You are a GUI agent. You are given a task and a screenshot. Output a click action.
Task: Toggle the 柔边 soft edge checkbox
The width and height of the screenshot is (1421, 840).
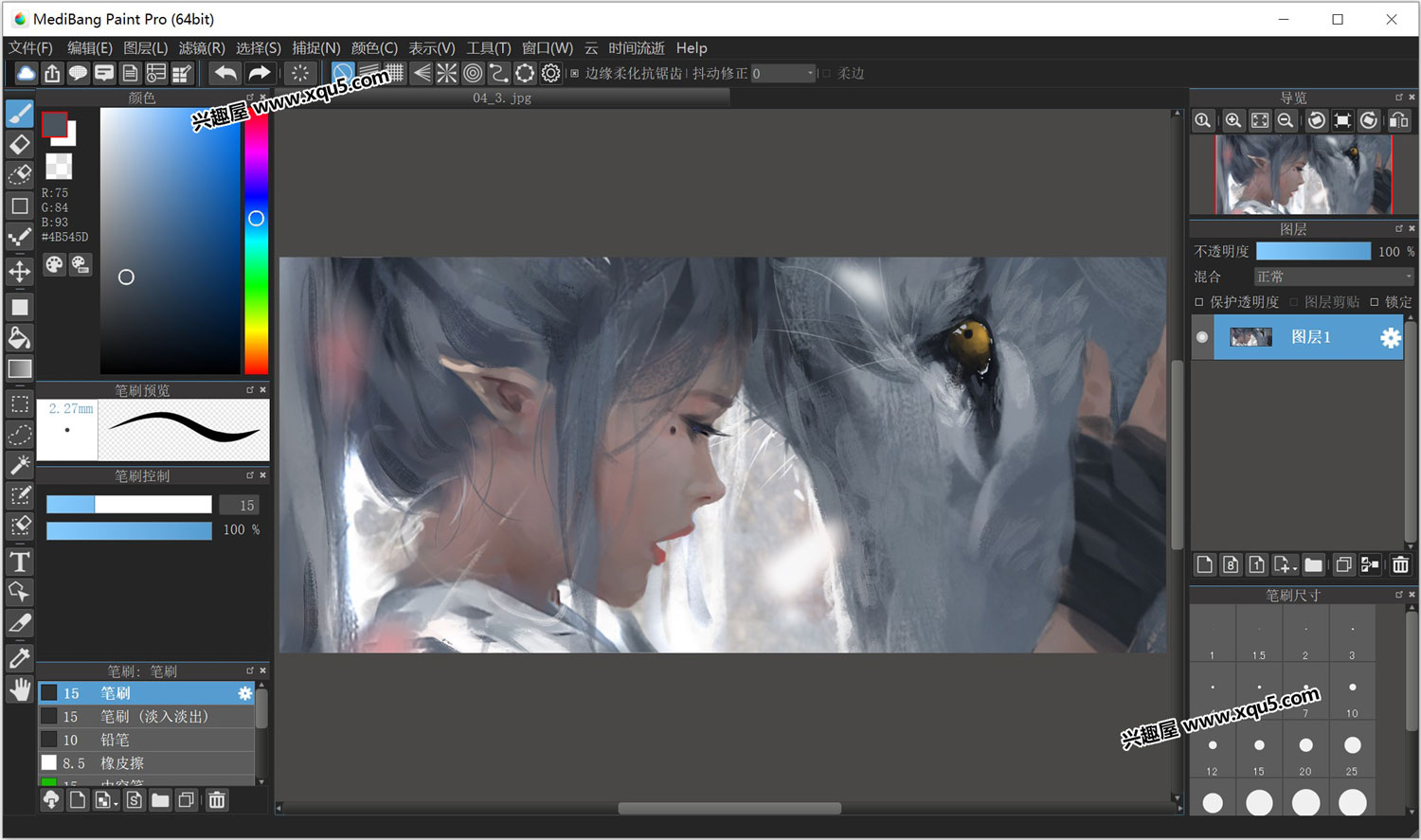(826, 73)
